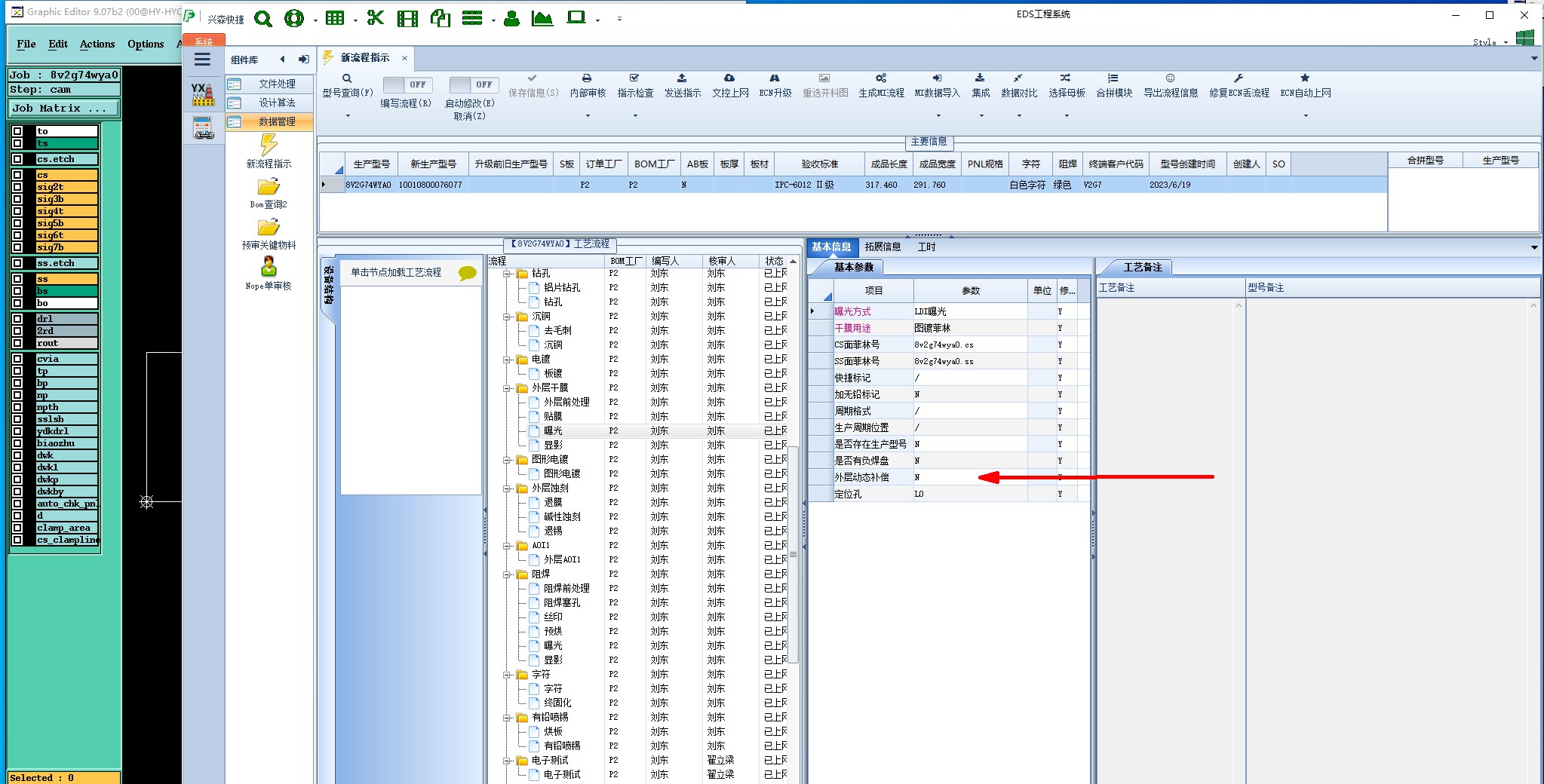Collapse the 阻焊 tree folder
Viewport: 1544px width, 784px height.
(x=508, y=574)
